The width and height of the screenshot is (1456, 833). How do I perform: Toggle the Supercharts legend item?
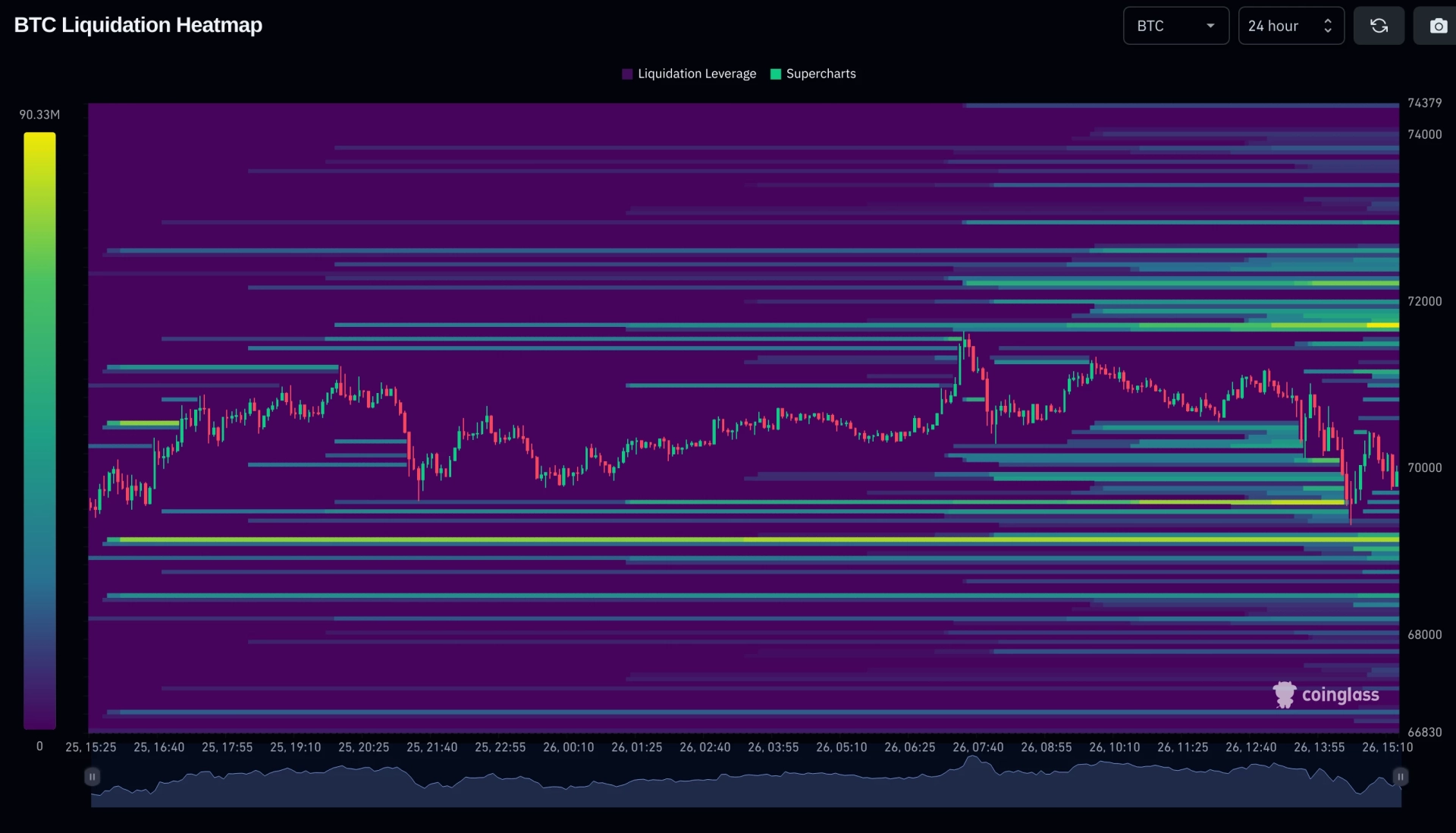point(813,74)
